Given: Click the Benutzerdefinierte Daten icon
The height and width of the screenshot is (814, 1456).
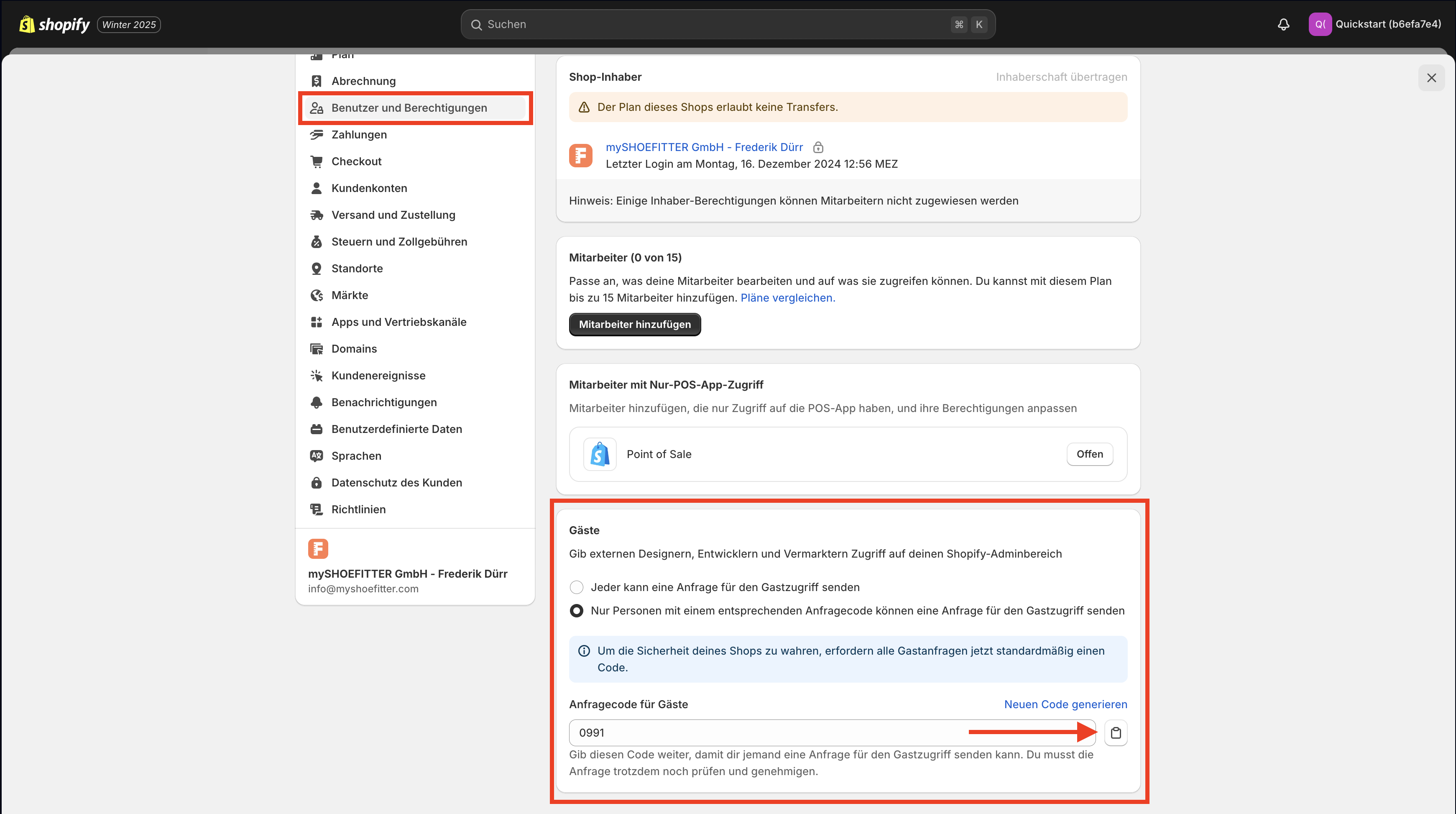Looking at the screenshot, I should pyautogui.click(x=317, y=429).
